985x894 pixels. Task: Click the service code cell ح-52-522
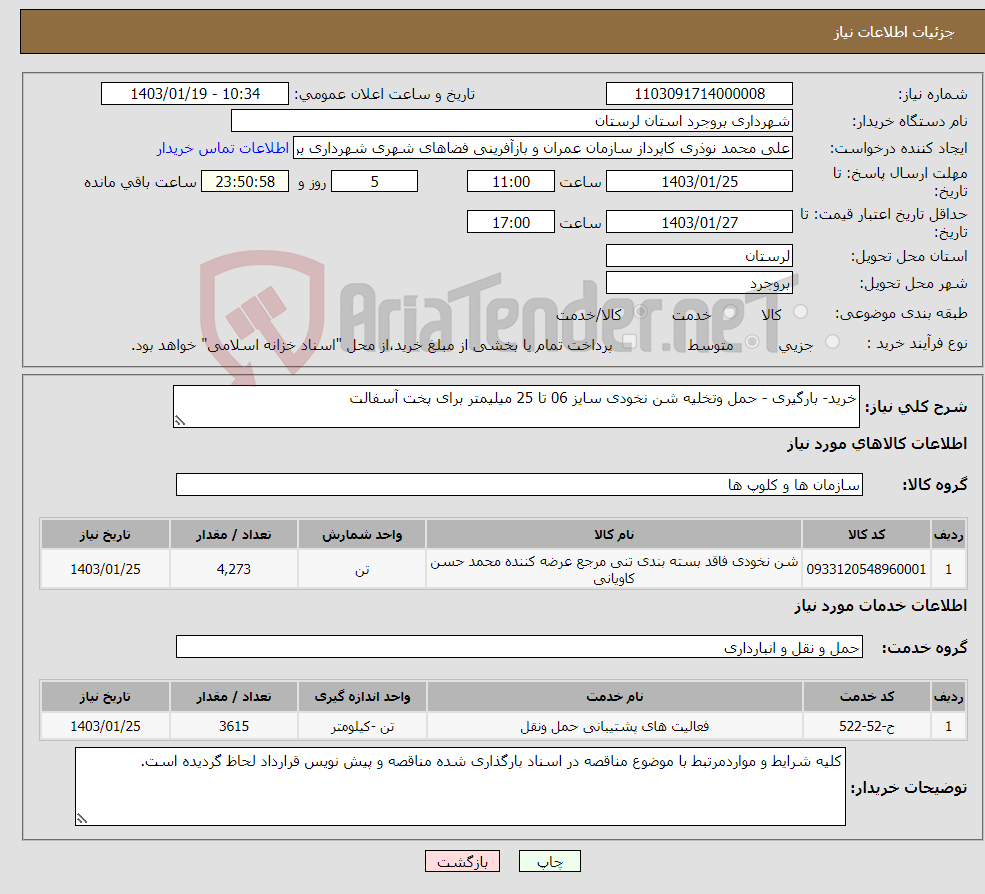[866, 726]
